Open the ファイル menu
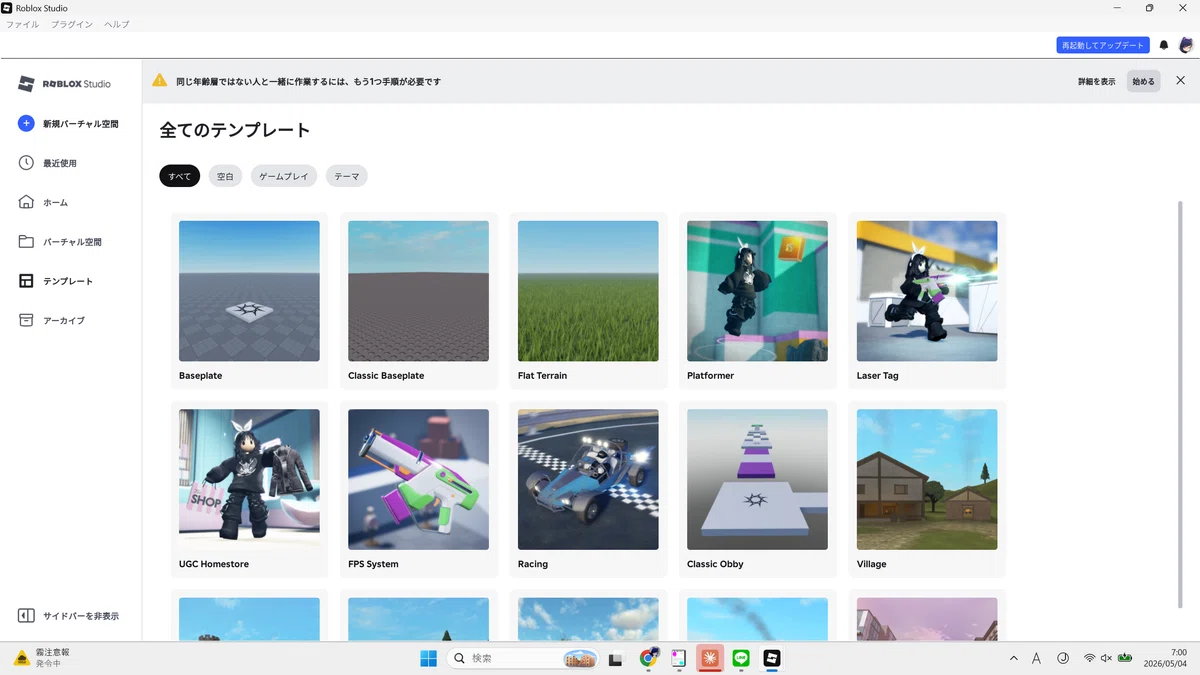 coord(23,24)
